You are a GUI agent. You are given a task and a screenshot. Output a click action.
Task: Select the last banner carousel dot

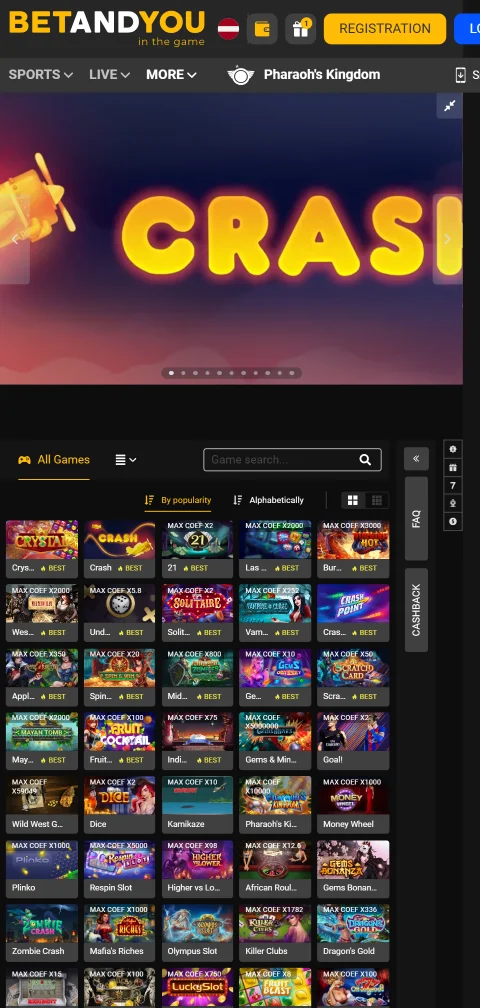(x=292, y=373)
